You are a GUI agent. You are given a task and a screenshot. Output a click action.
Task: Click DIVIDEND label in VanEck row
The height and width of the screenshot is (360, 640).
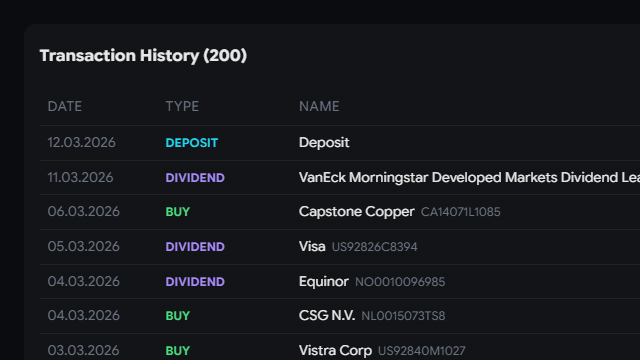tap(195, 178)
